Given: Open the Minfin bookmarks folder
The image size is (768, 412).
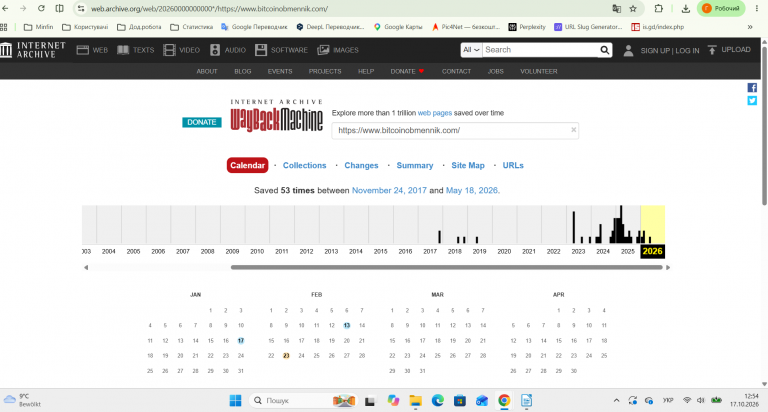Looking at the screenshot, I should (38, 27).
